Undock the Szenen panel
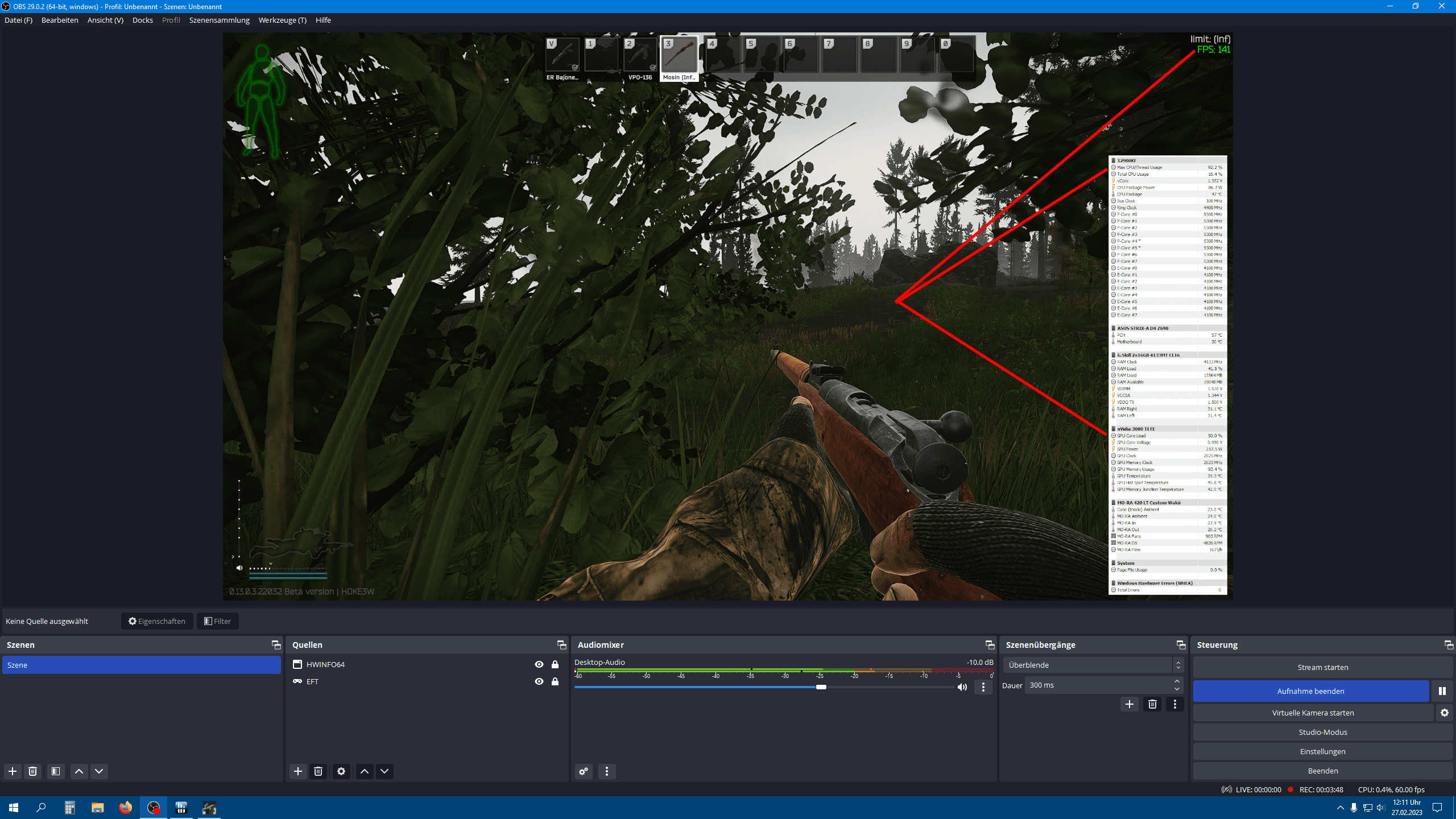 click(x=276, y=644)
